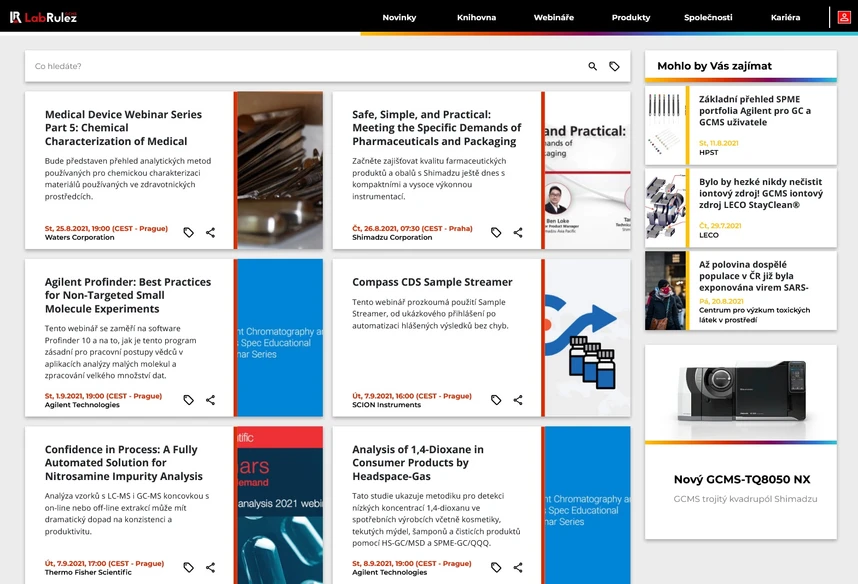Screen dimensions: 858x584
Task: Click 'Waters Corporation' company name
Action: click(x=79, y=238)
